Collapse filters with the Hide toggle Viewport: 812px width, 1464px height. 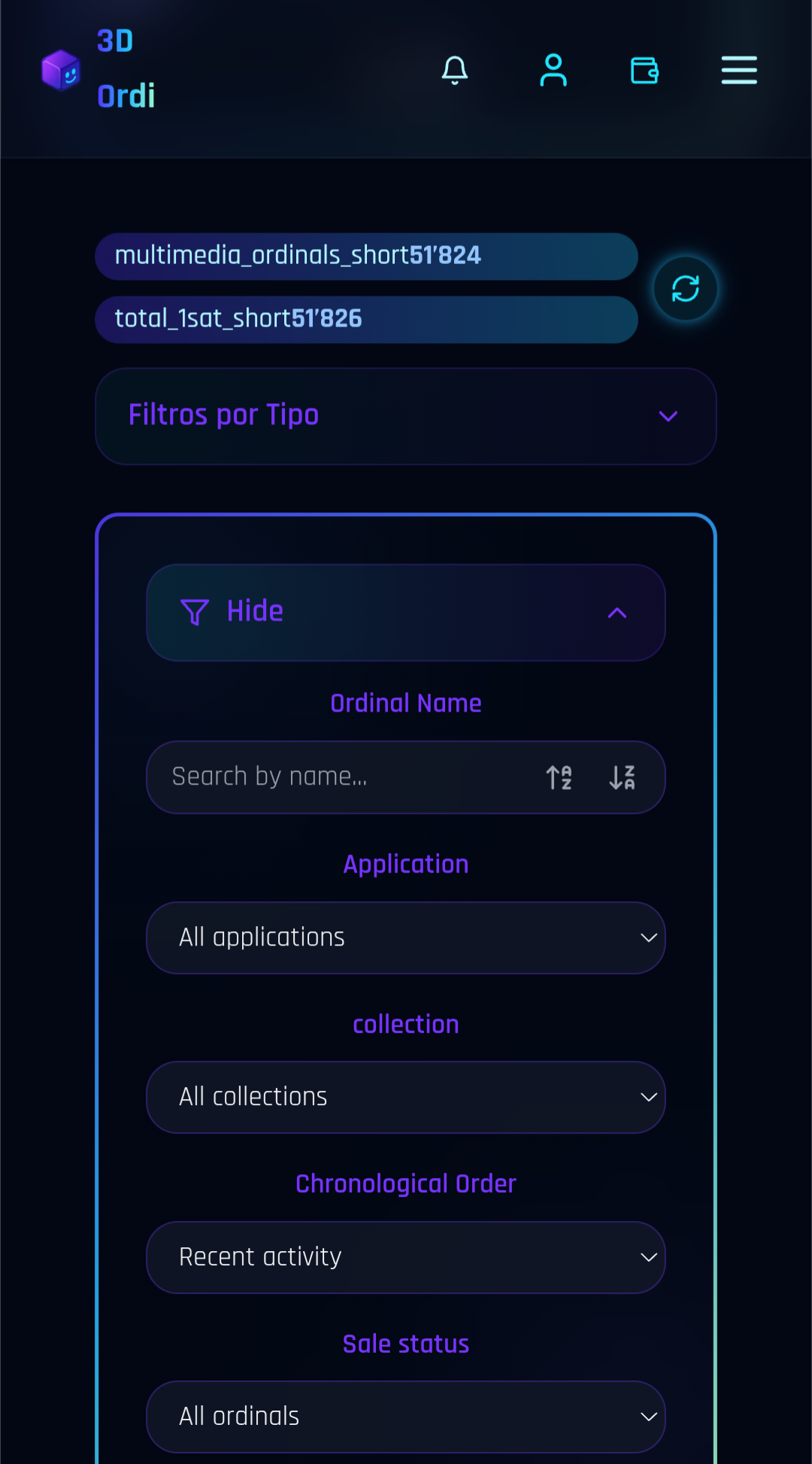(406, 612)
